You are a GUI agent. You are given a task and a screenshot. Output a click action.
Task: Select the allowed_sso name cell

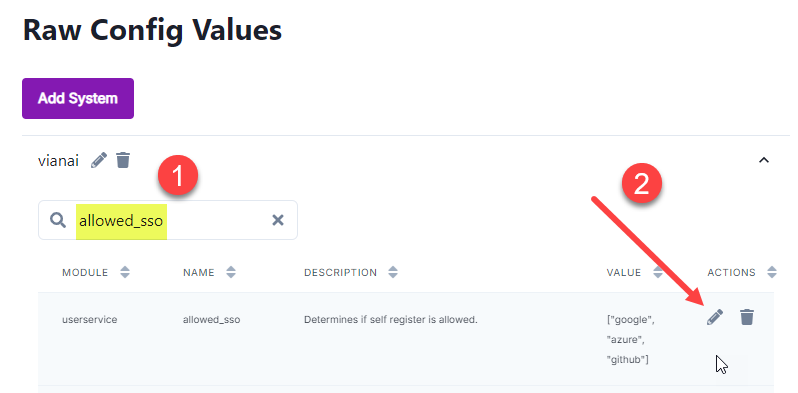pyautogui.click(x=211, y=320)
